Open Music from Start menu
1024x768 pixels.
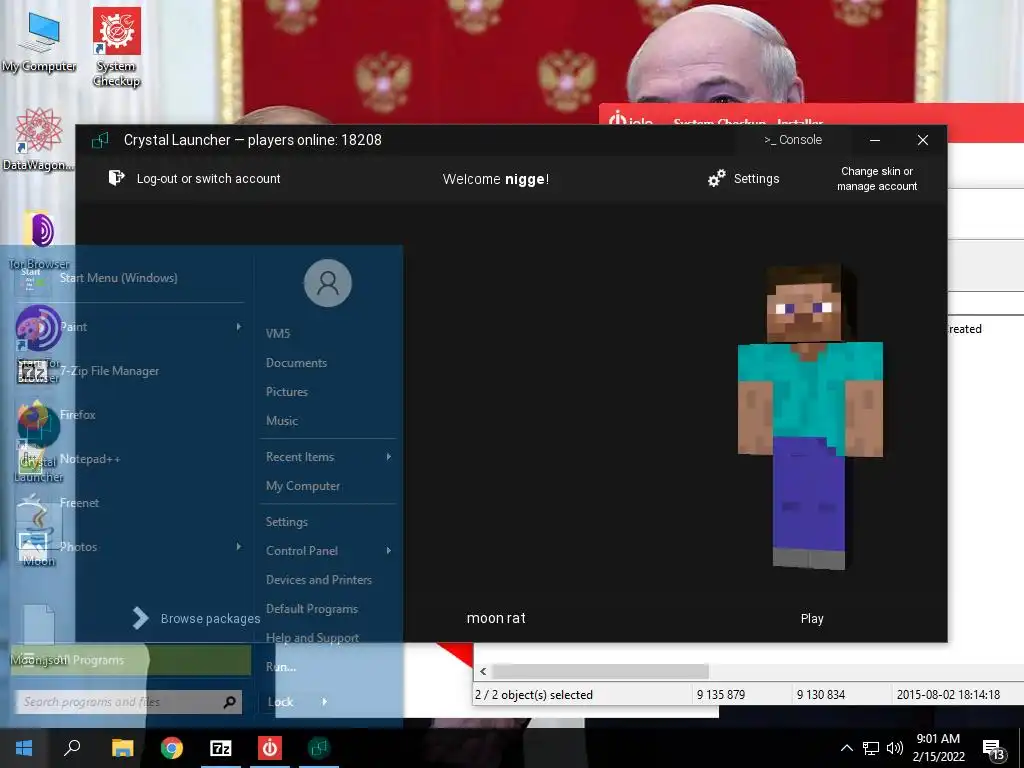(281, 421)
